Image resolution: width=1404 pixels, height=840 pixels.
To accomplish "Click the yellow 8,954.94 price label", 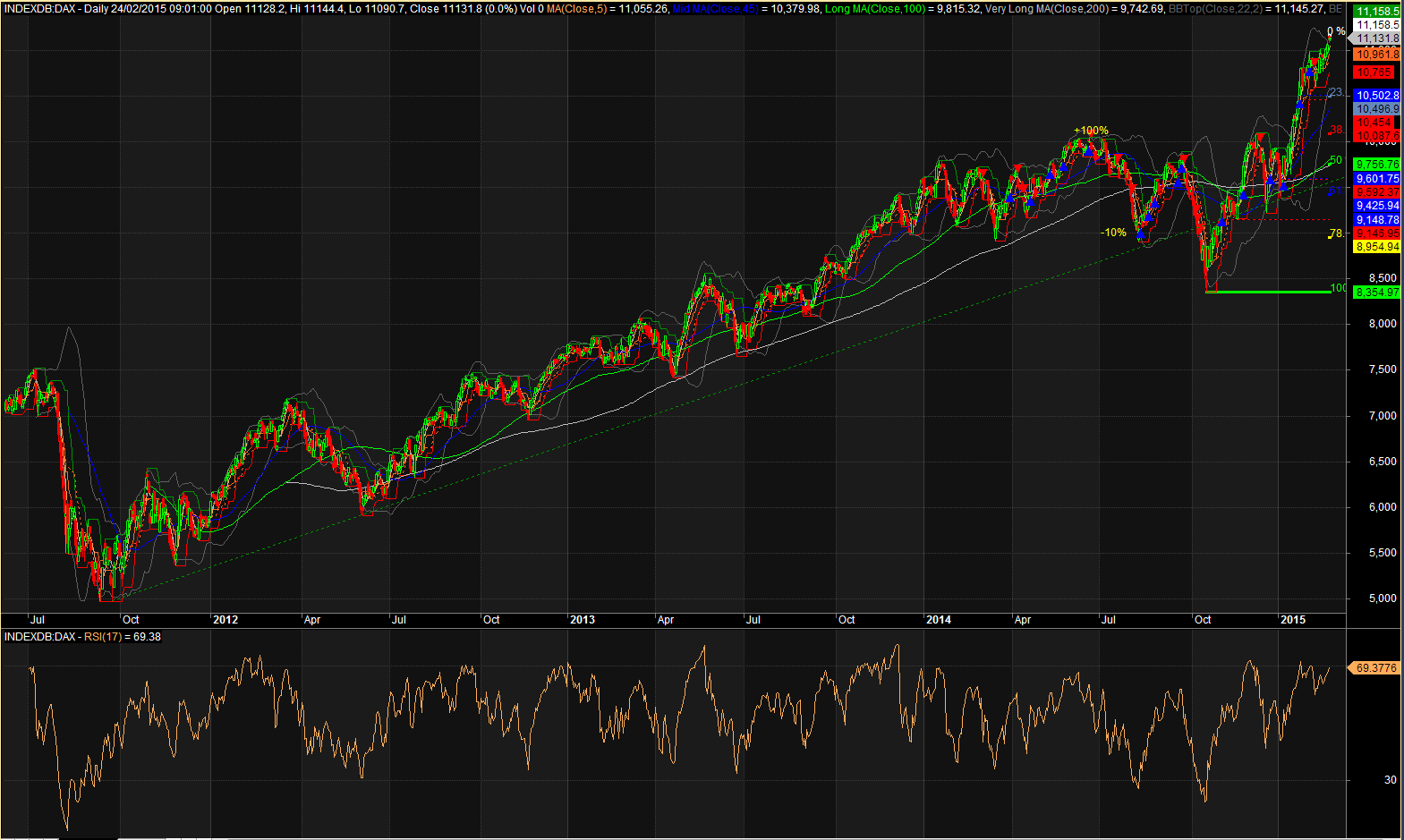I will click(x=1377, y=247).
